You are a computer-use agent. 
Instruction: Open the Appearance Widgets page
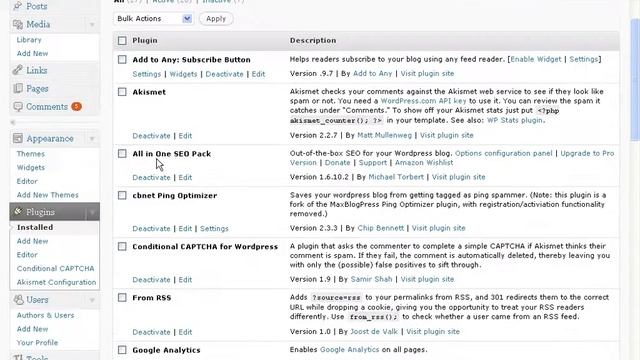[31, 167]
